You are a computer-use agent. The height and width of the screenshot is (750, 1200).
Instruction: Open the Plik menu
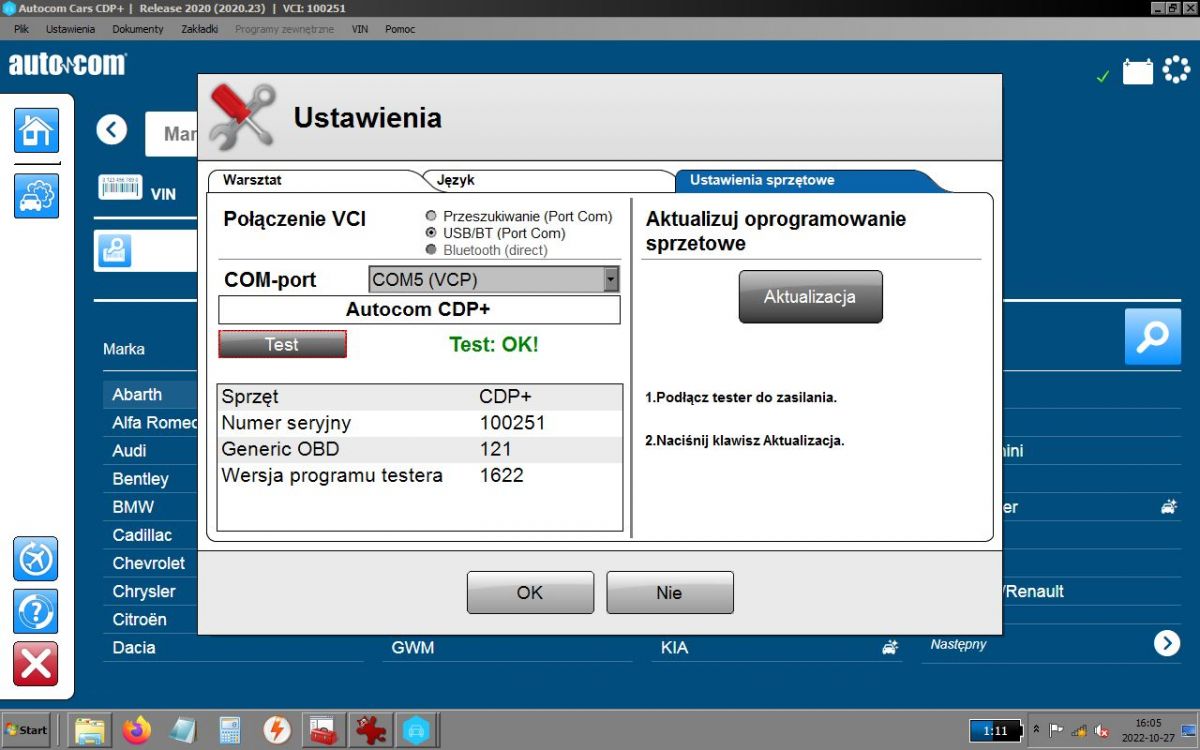(21, 29)
